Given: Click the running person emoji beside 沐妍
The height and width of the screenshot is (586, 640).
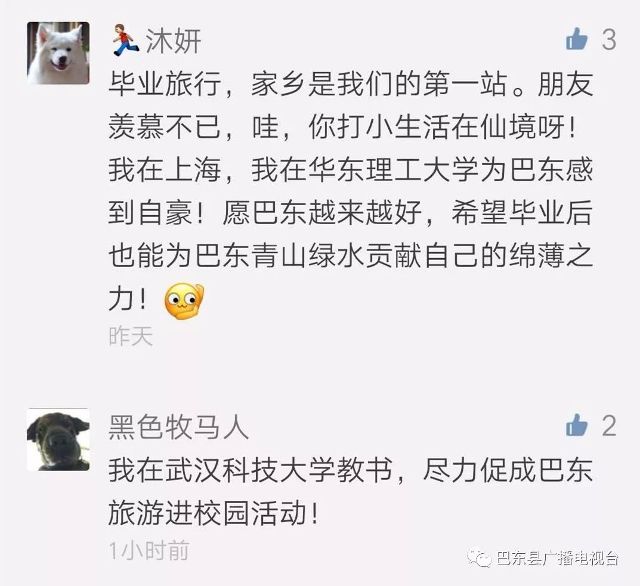Looking at the screenshot, I should [124, 40].
